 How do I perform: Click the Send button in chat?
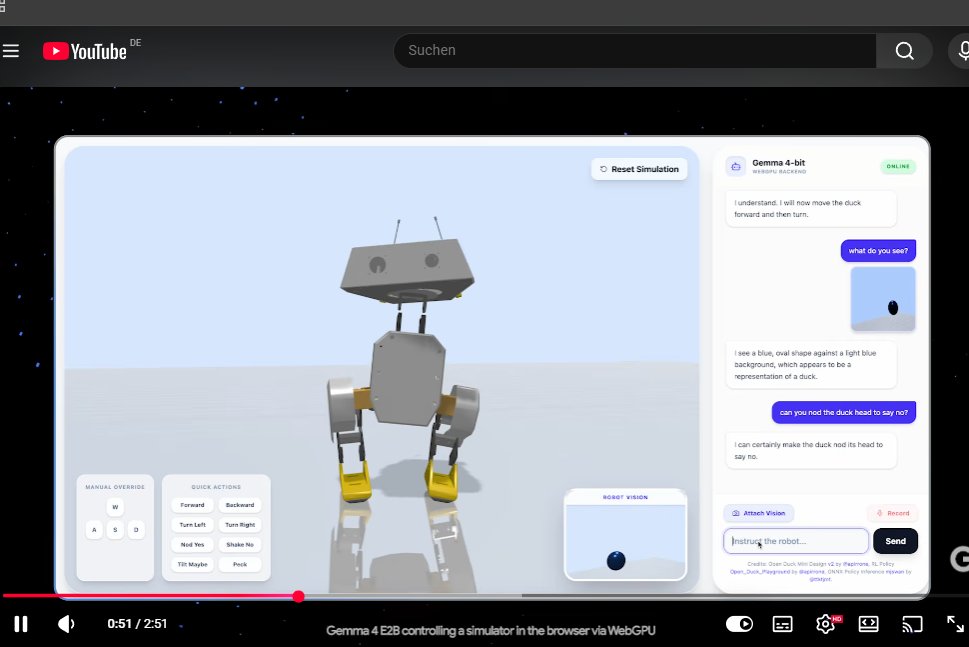[x=895, y=541]
